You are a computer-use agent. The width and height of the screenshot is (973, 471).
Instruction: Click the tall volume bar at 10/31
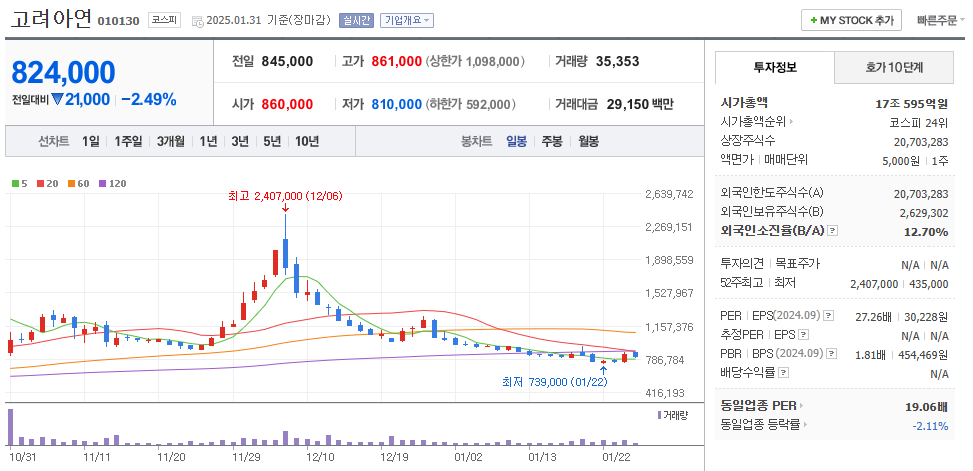coord(11,427)
